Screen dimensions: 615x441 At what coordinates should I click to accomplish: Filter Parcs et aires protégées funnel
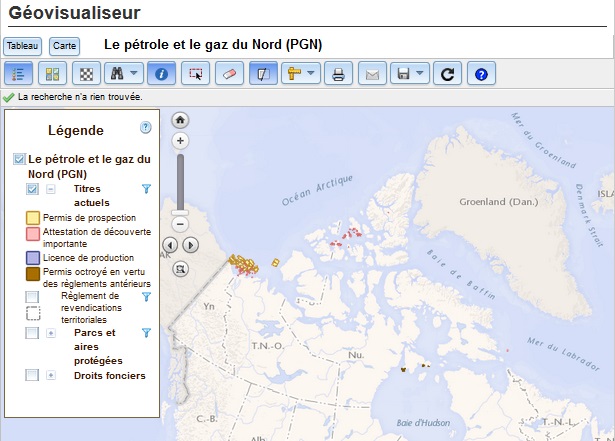tap(146, 333)
